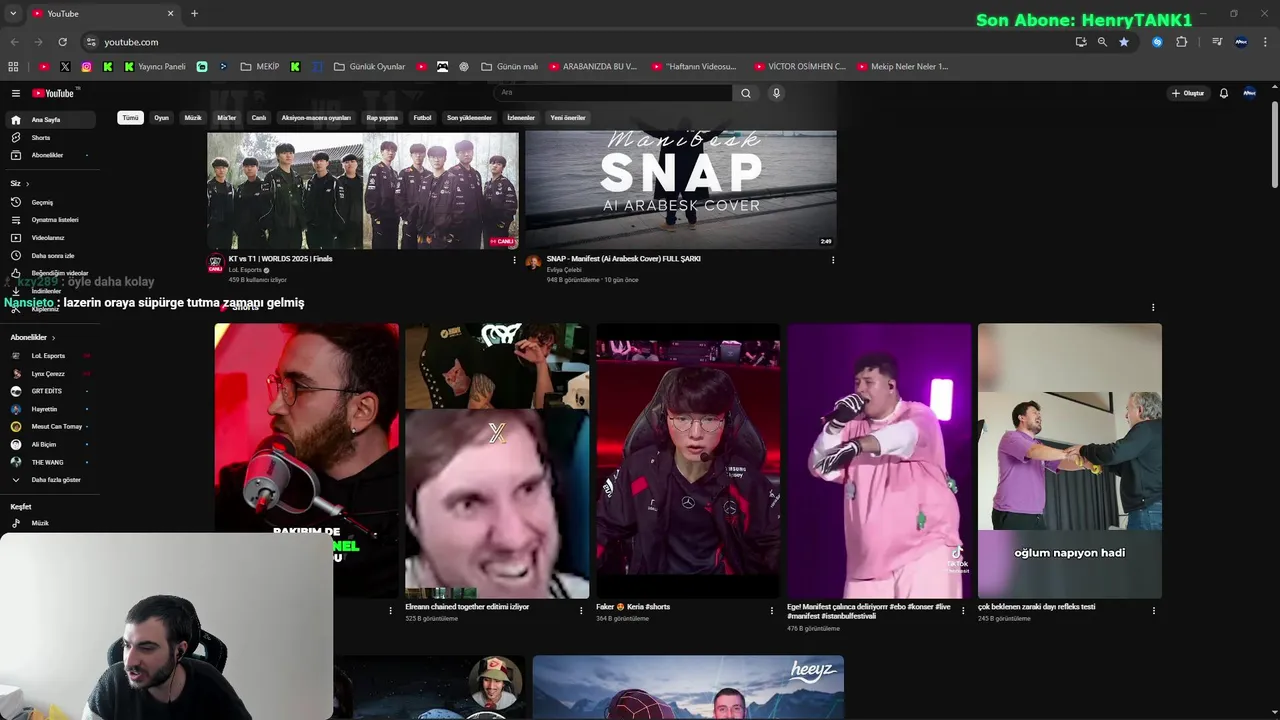The height and width of the screenshot is (720, 1280).
Task: Open Geçmiş history page
Action: (x=50, y=202)
